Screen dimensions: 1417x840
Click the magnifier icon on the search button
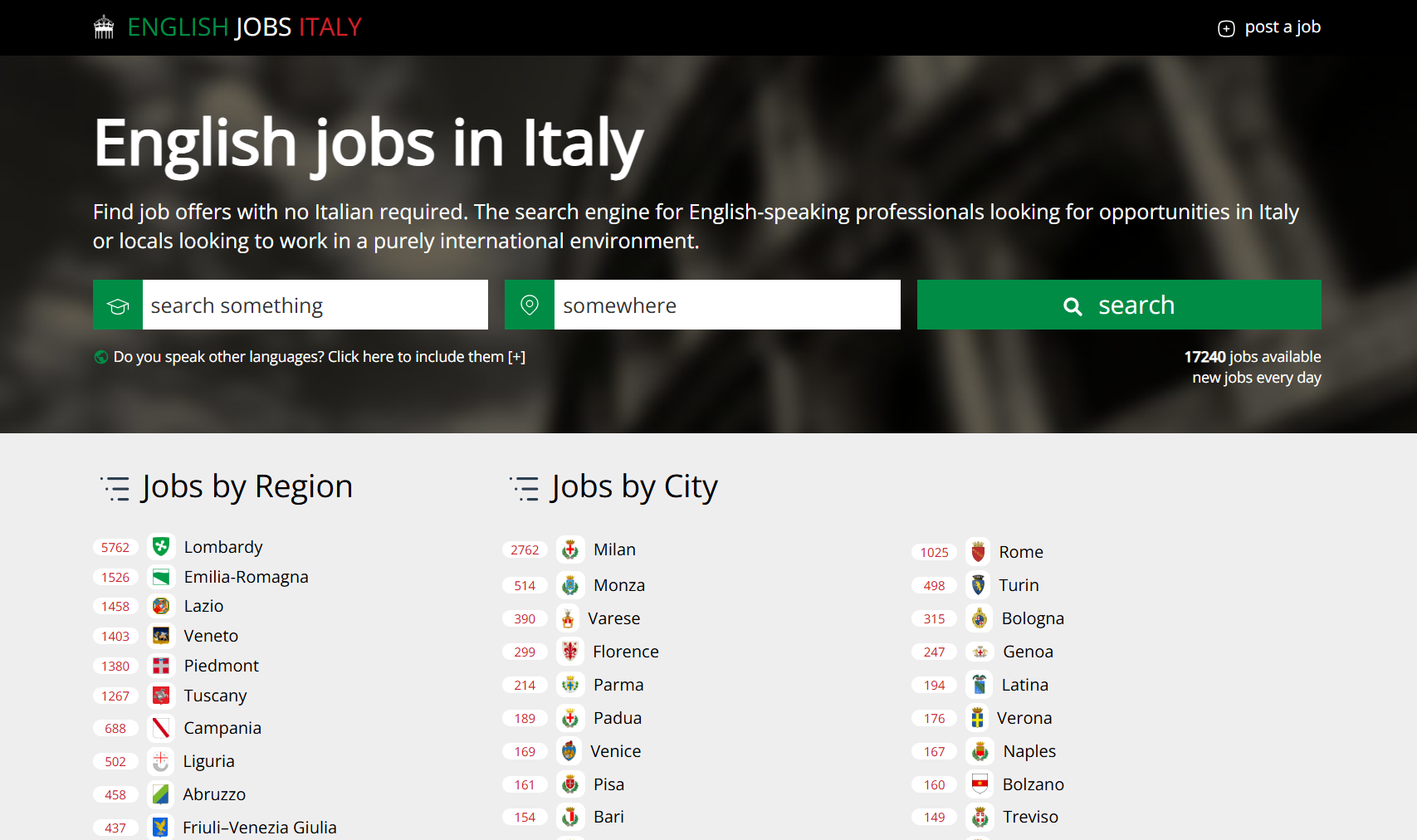pos(1073,305)
